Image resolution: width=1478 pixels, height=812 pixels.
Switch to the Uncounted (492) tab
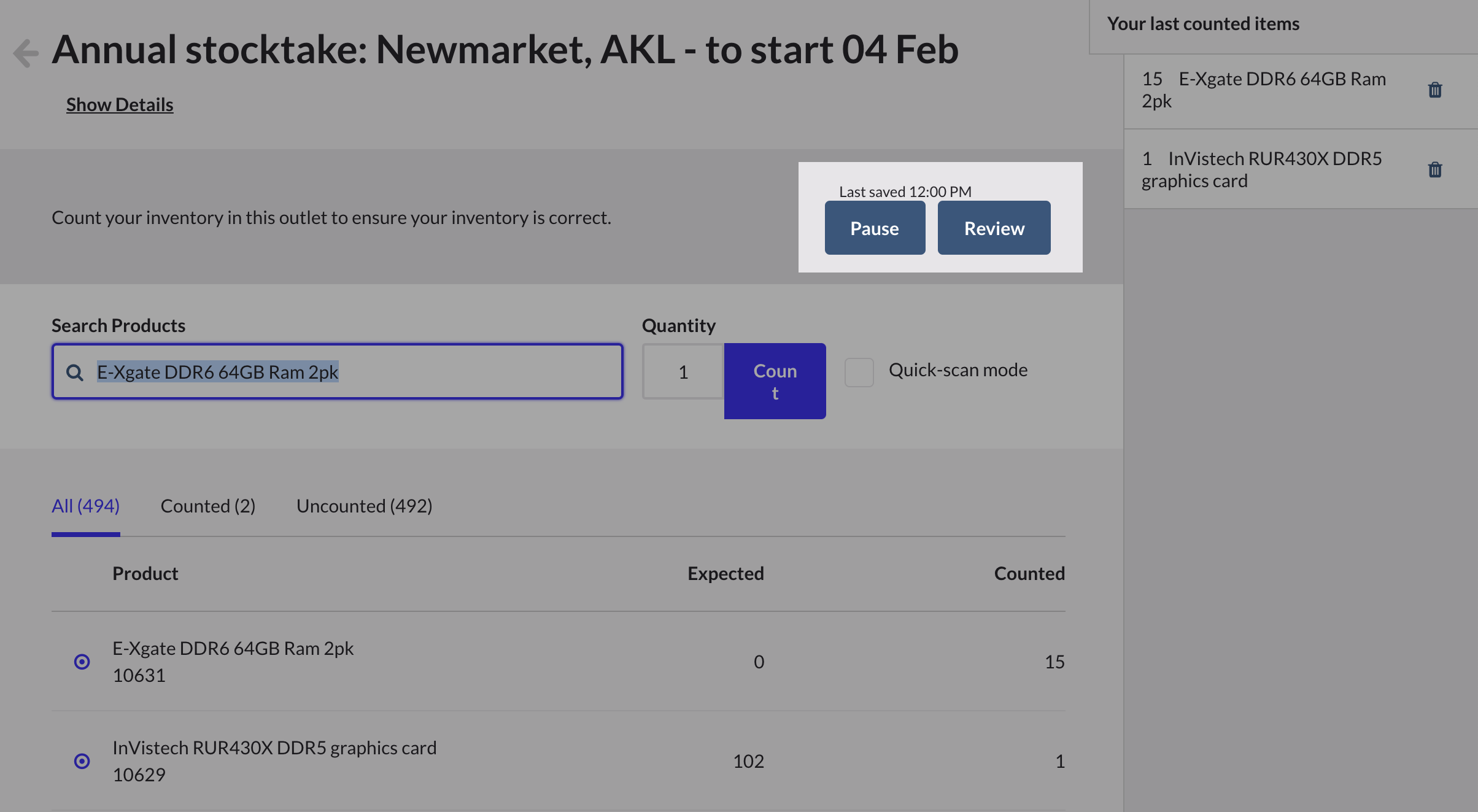pyautogui.click(x=364, y=506)
